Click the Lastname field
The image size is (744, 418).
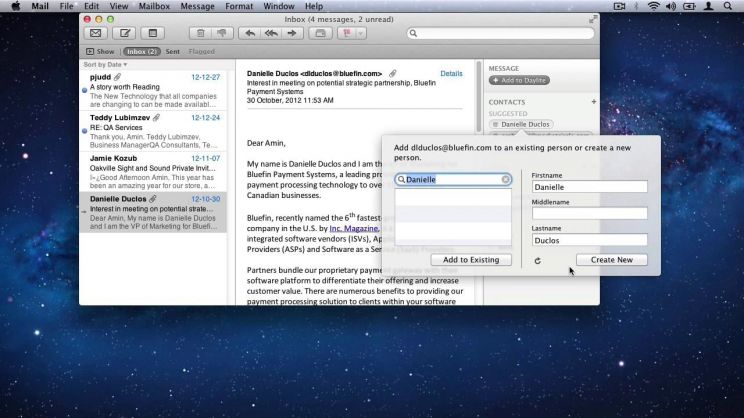coord(589,240)
